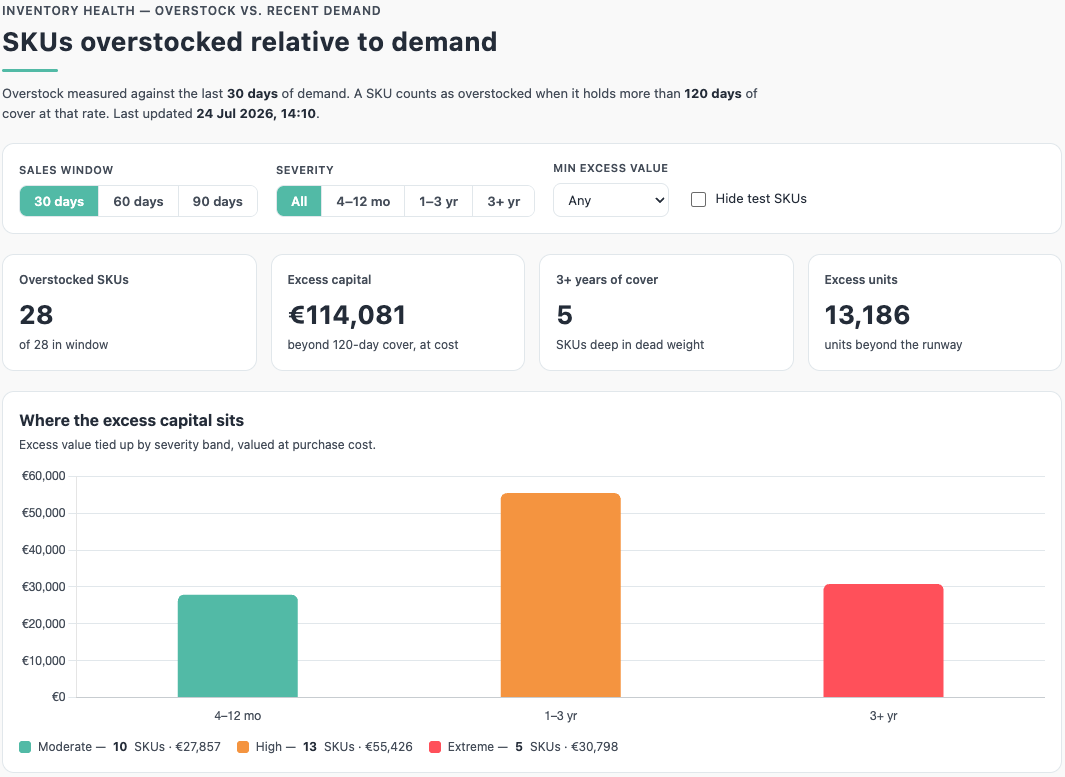Click the €30,000 axis label
The width and height of the screenshot is (1065, 777).
[x=43, y=586]
